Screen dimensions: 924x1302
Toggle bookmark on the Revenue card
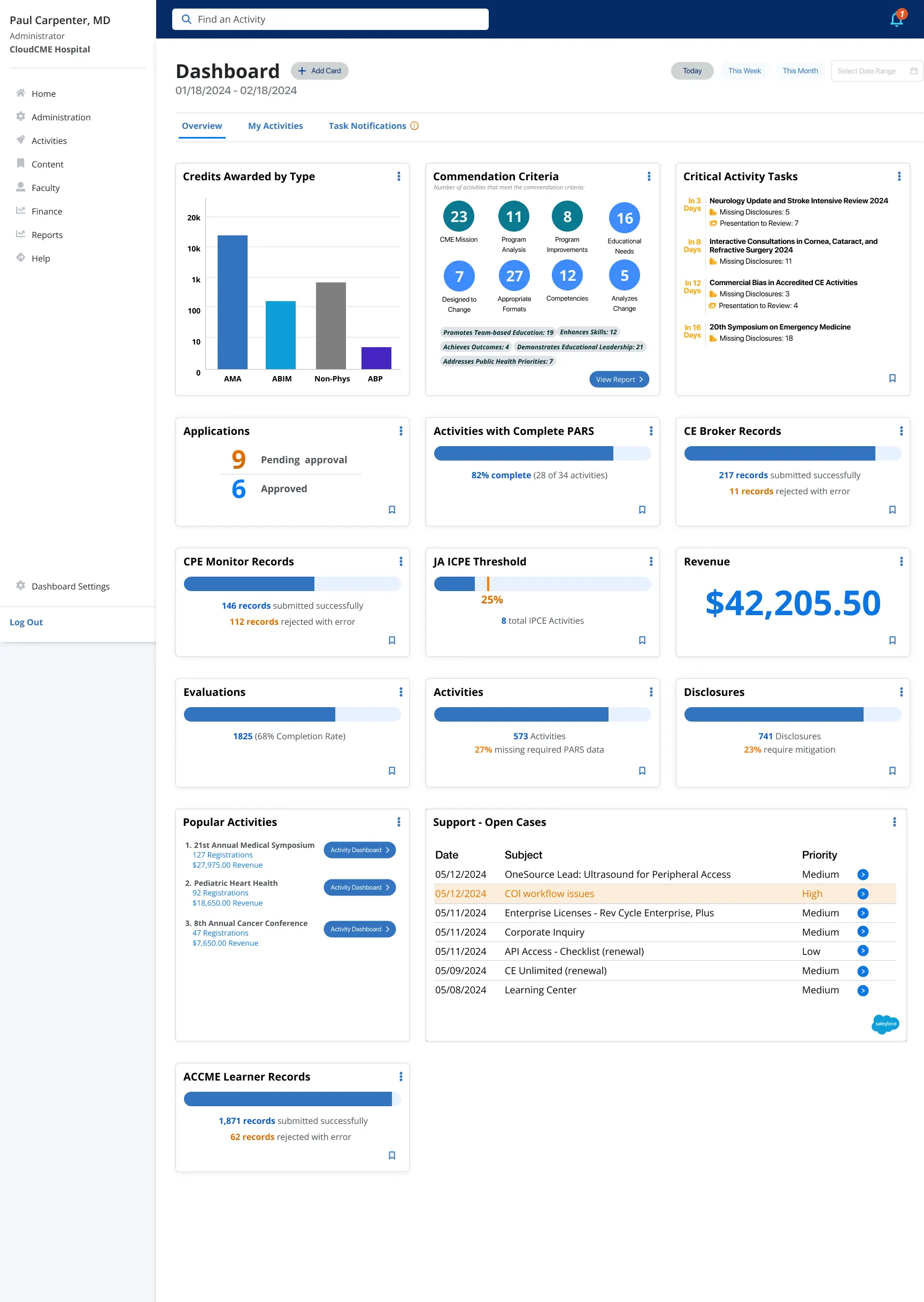pos(892,640)
